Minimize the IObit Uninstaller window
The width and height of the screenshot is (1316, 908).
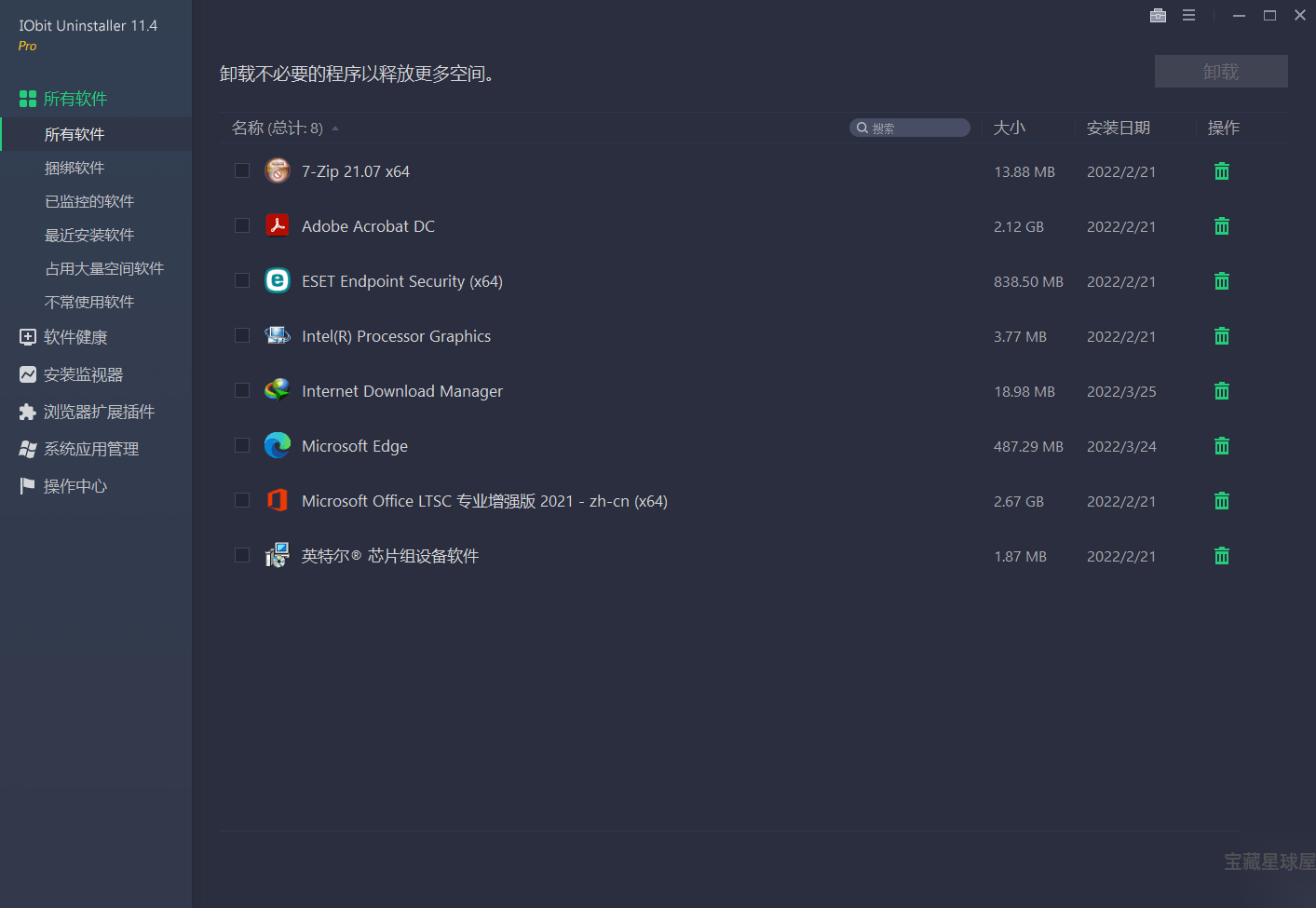(1239, 15)
